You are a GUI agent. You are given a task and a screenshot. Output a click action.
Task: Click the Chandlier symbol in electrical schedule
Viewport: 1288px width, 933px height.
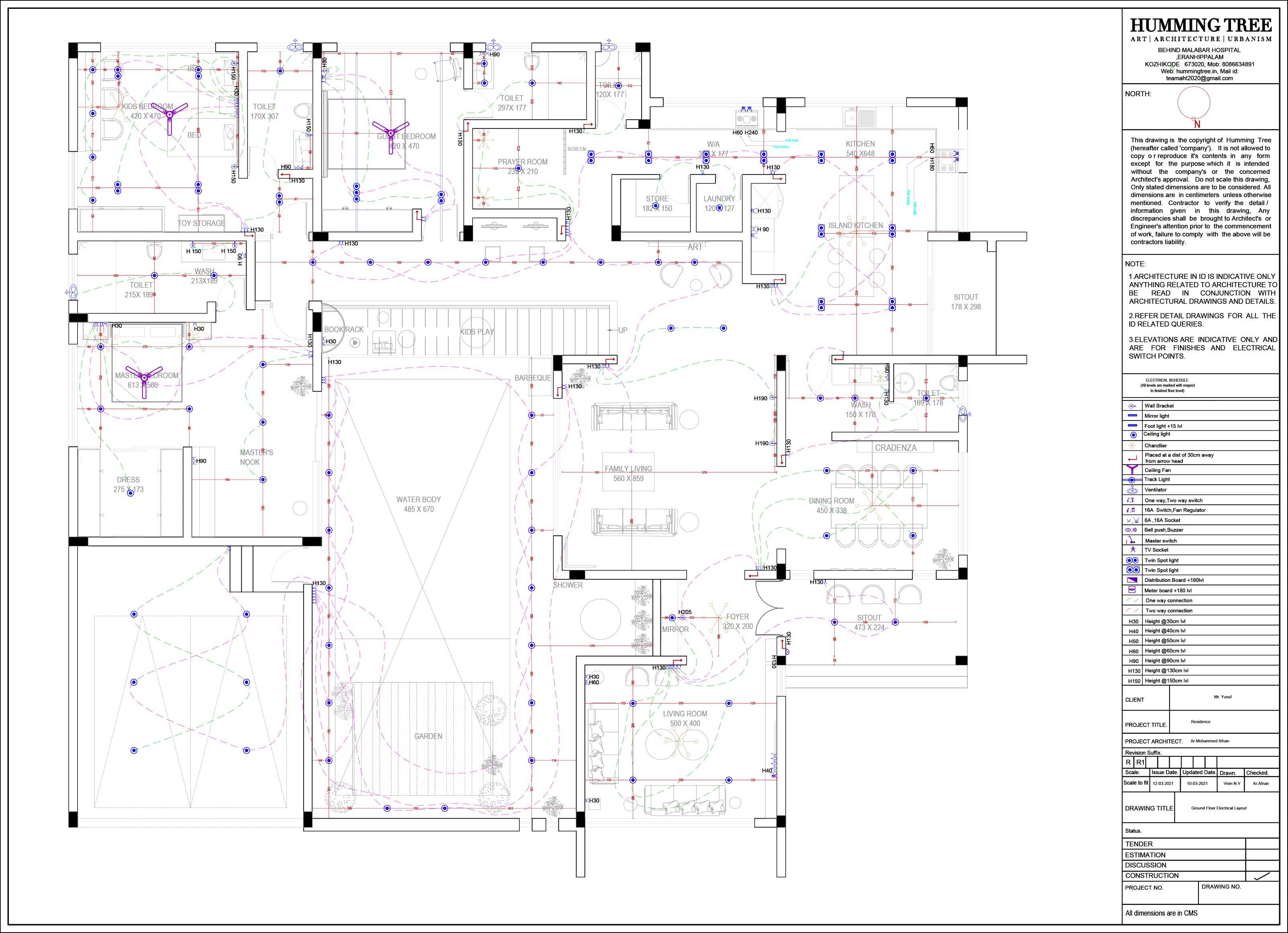[1132, 446]
